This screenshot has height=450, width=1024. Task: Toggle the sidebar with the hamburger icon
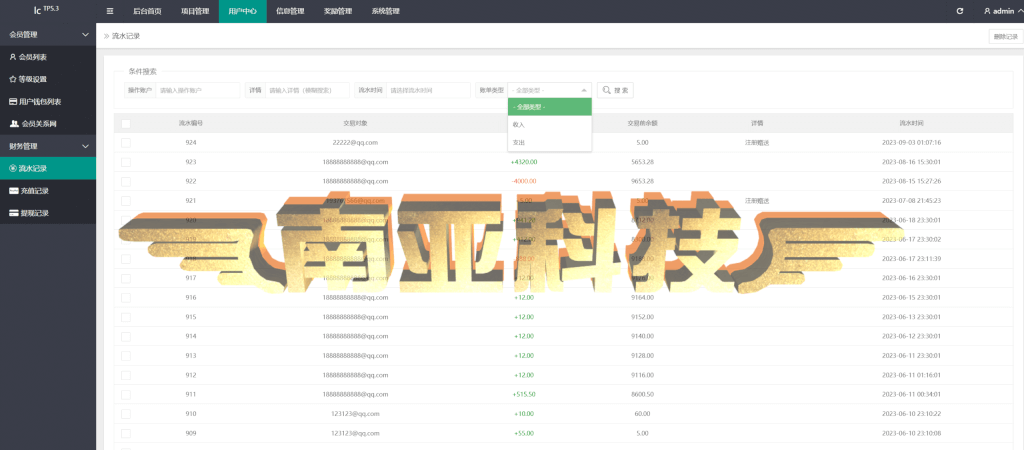(x=110, y=11)
